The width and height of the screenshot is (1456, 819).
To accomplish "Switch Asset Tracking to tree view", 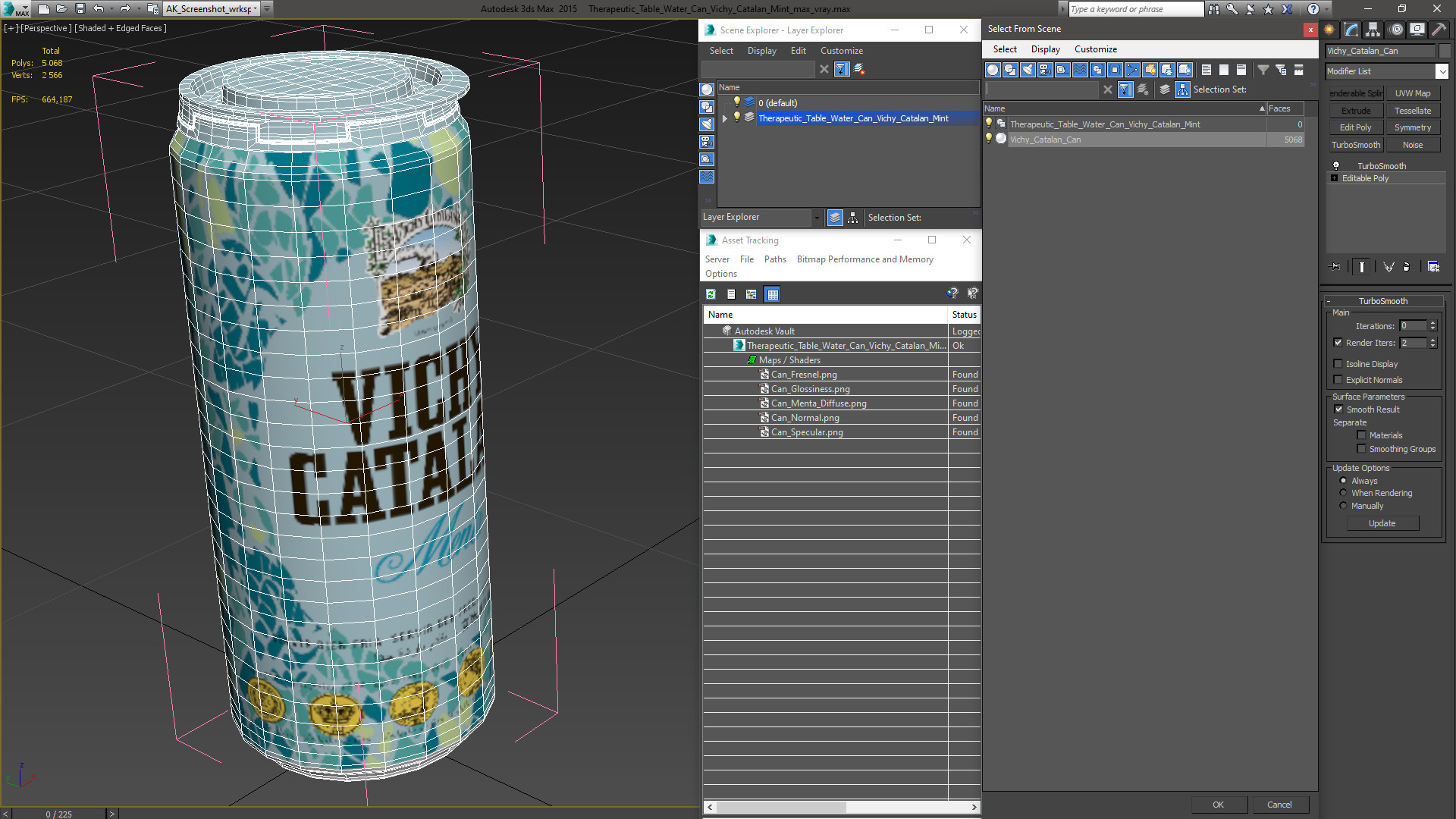I will click(x=752, y=294).
